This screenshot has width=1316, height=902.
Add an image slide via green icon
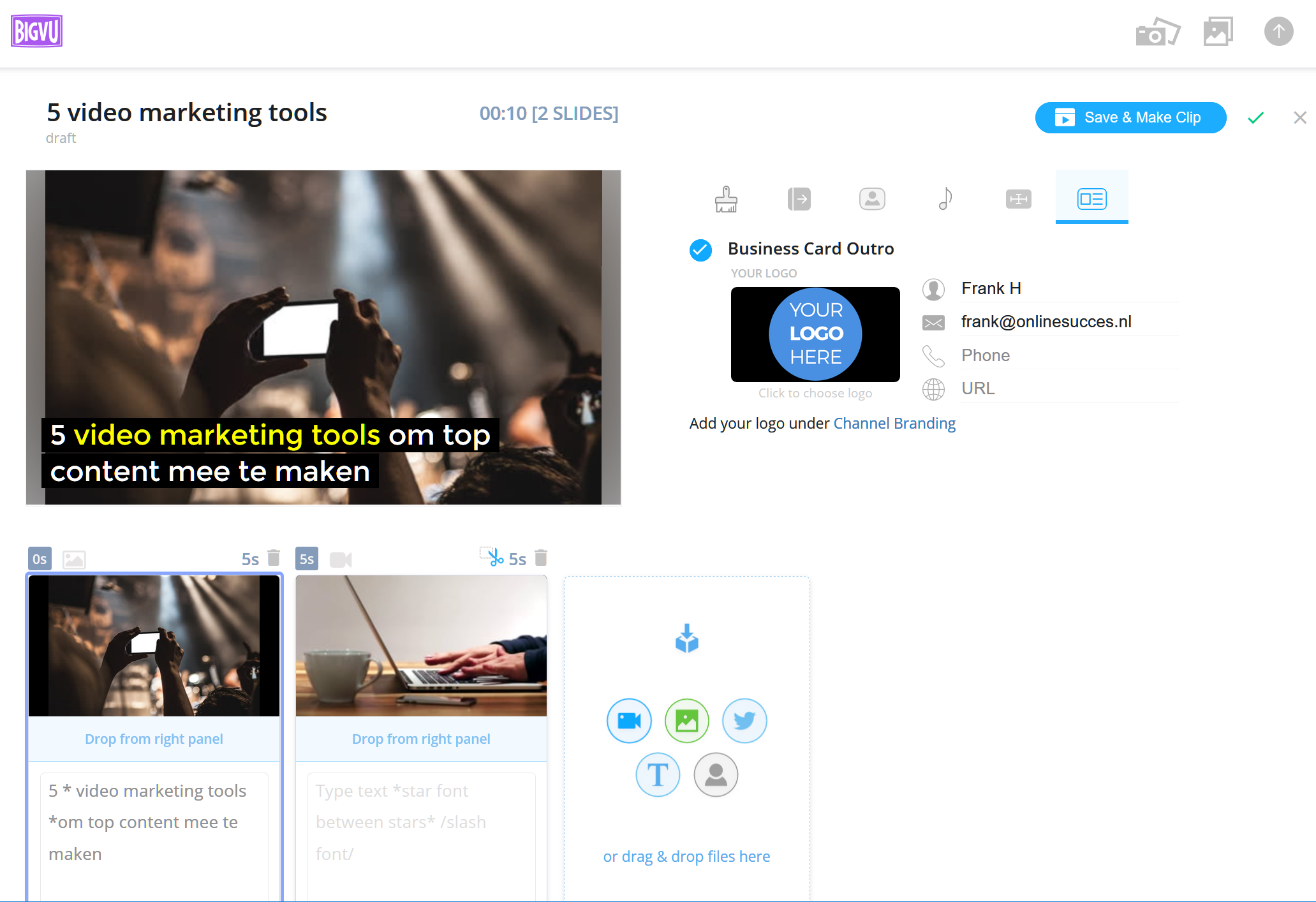tap(686, 721)
